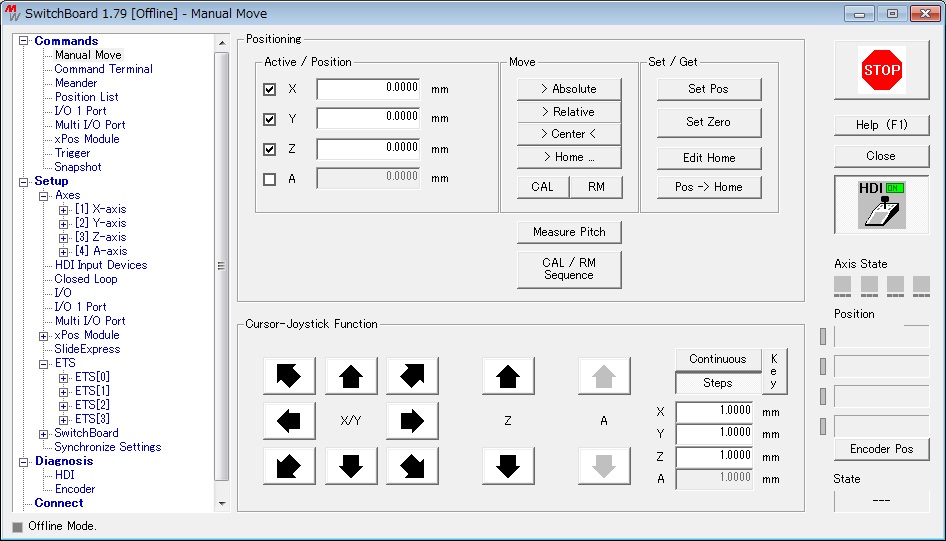Open Encoder under Diagnosis
Viewport: 946px width, 541px height.
(75, 489)
